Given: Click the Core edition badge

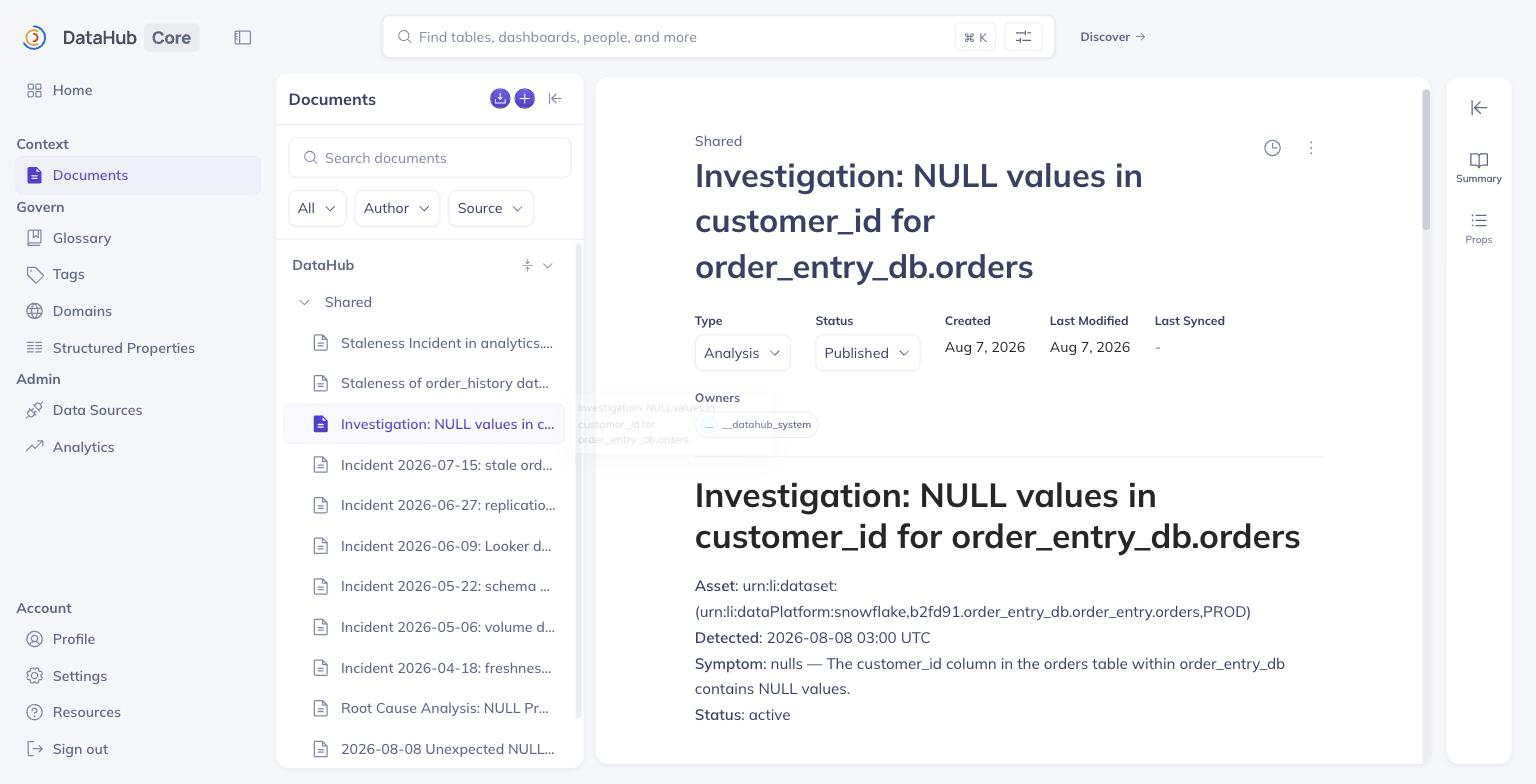Looking at the screenshot, I should (171, 38).
